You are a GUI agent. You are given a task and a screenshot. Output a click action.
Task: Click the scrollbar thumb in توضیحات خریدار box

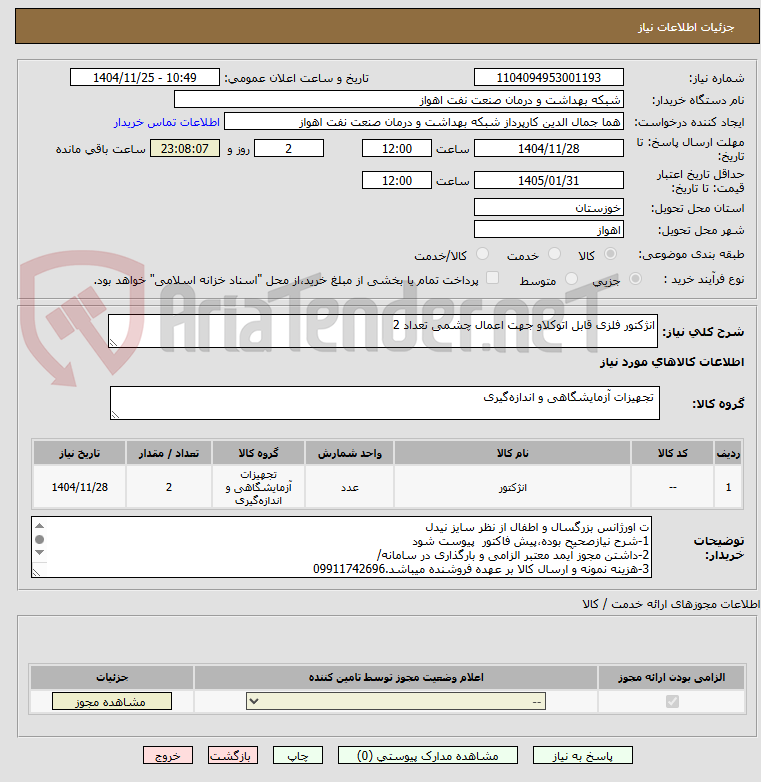pyautogui.click(x=39, y=539)
